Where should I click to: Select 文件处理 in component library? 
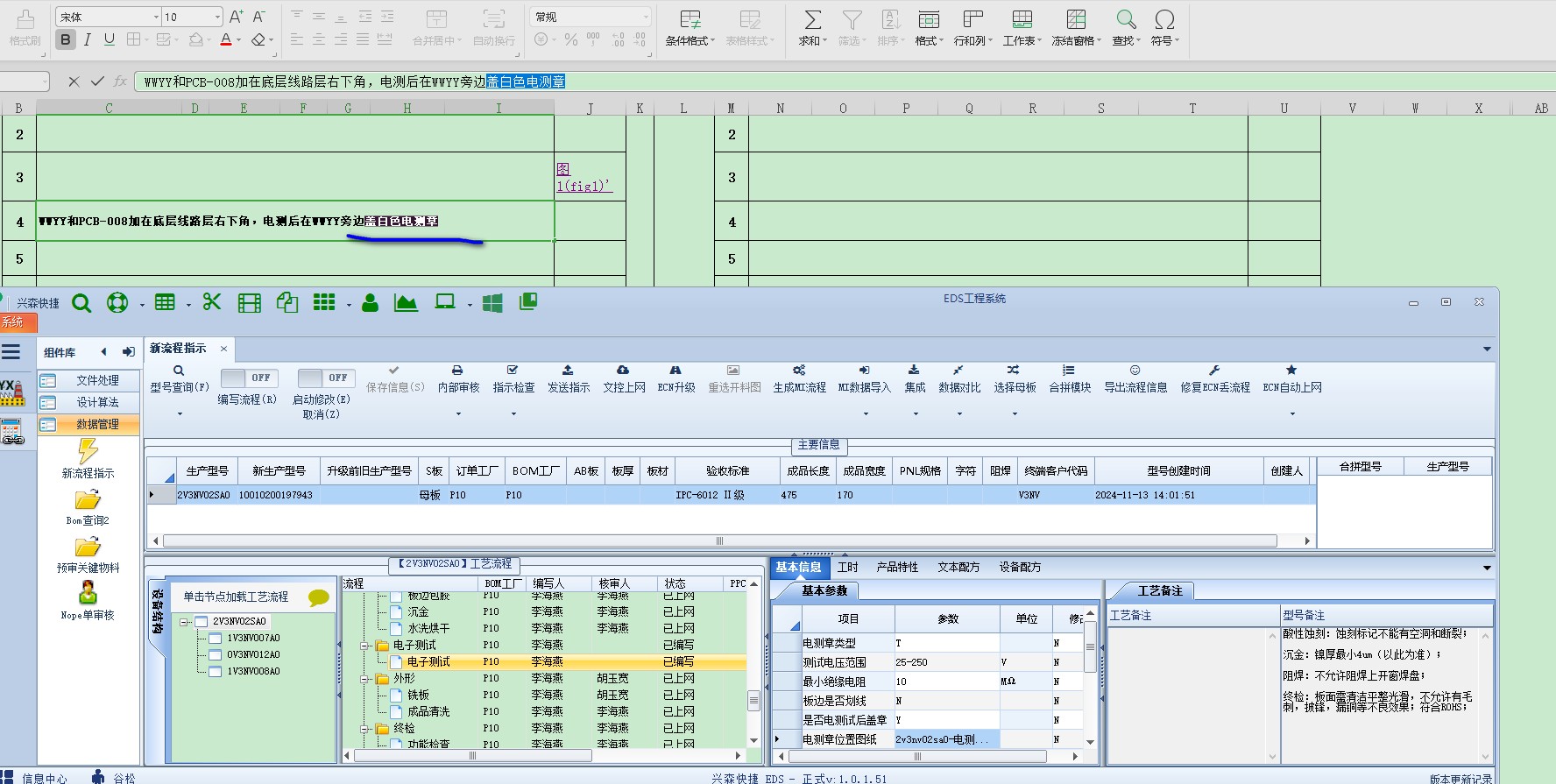(89, 381)
